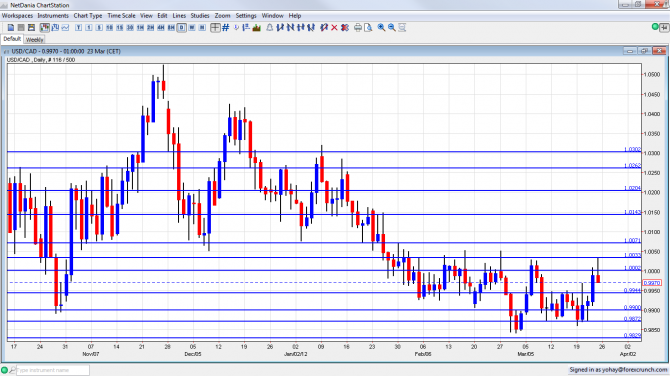Select the Monthly (M) time scale

(202, 28)
